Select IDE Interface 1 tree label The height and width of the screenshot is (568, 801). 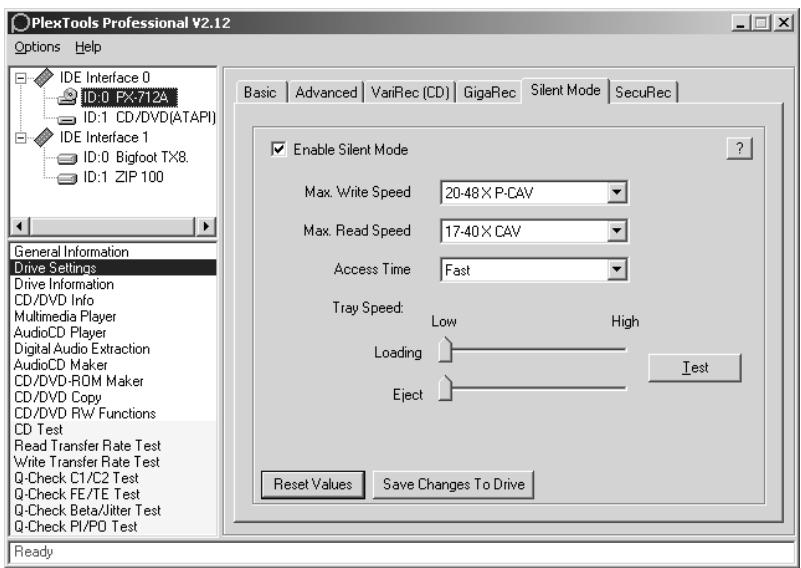coord(105,137)
